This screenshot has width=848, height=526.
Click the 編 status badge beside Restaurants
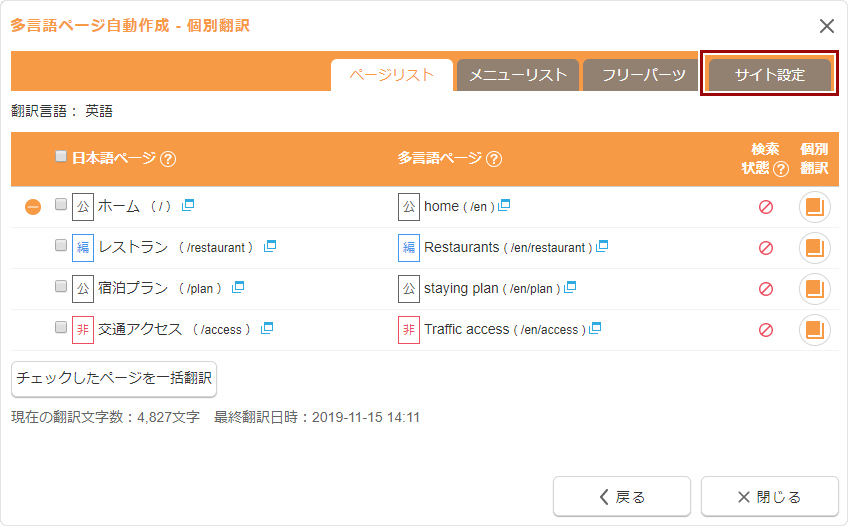pyautogui.click(x=409, y=248)
